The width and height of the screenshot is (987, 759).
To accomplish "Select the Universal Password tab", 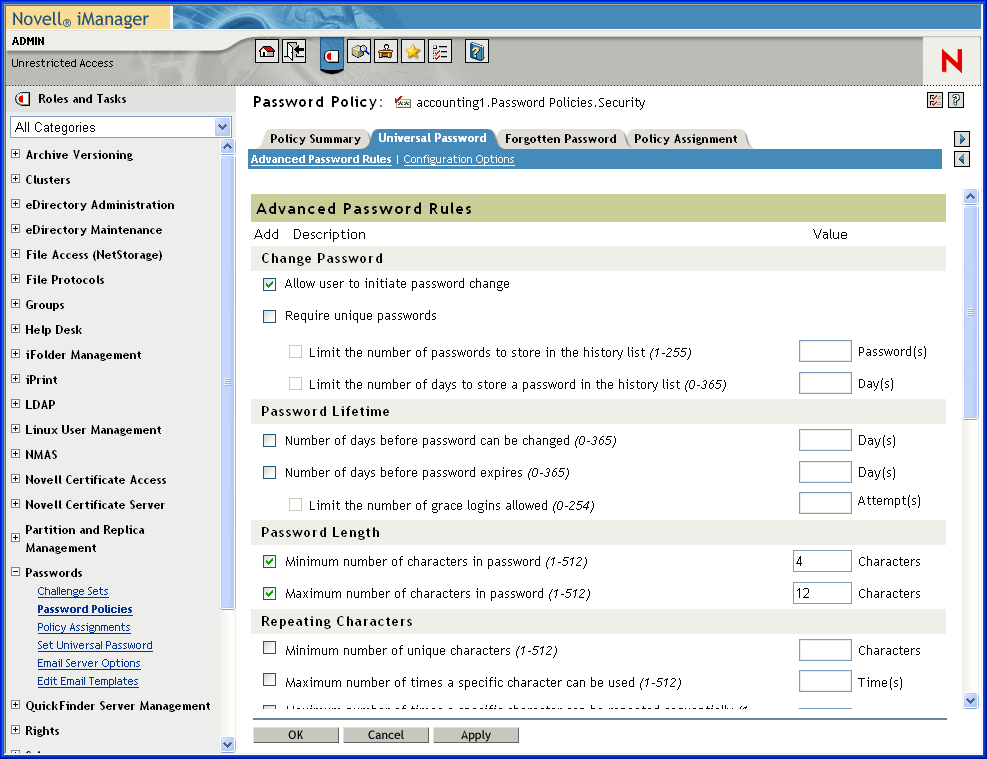I will (432, 138).
